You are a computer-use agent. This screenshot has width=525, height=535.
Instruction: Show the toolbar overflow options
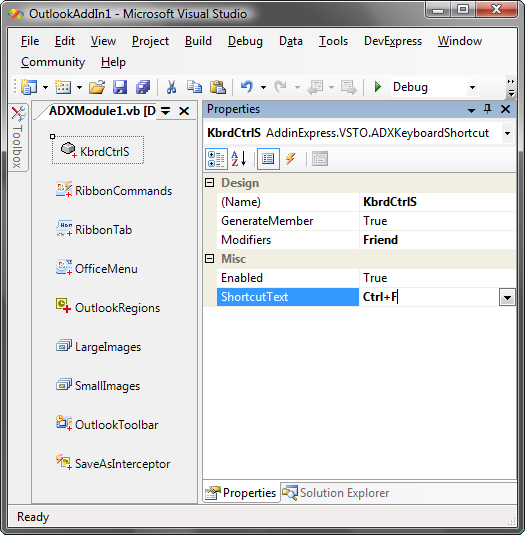pyautogui.click(x=511, y=87)
